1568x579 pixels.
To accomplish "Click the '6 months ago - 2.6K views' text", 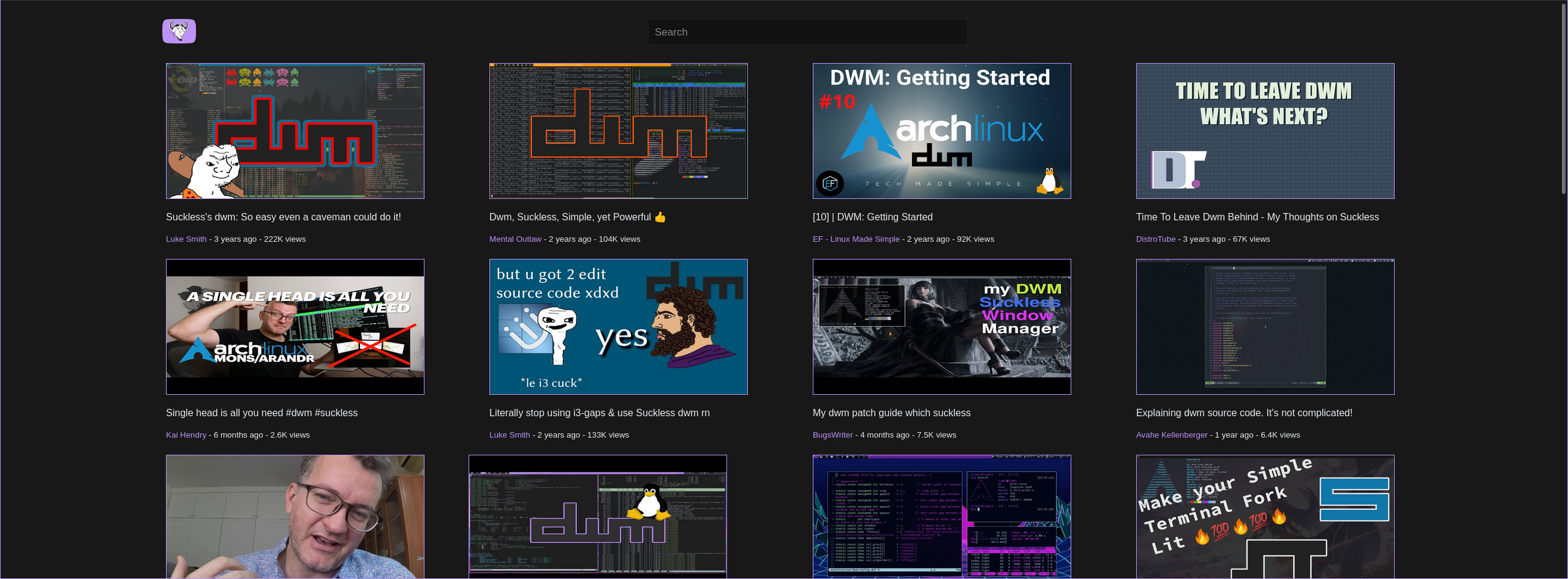I will (x=262, y=435).
